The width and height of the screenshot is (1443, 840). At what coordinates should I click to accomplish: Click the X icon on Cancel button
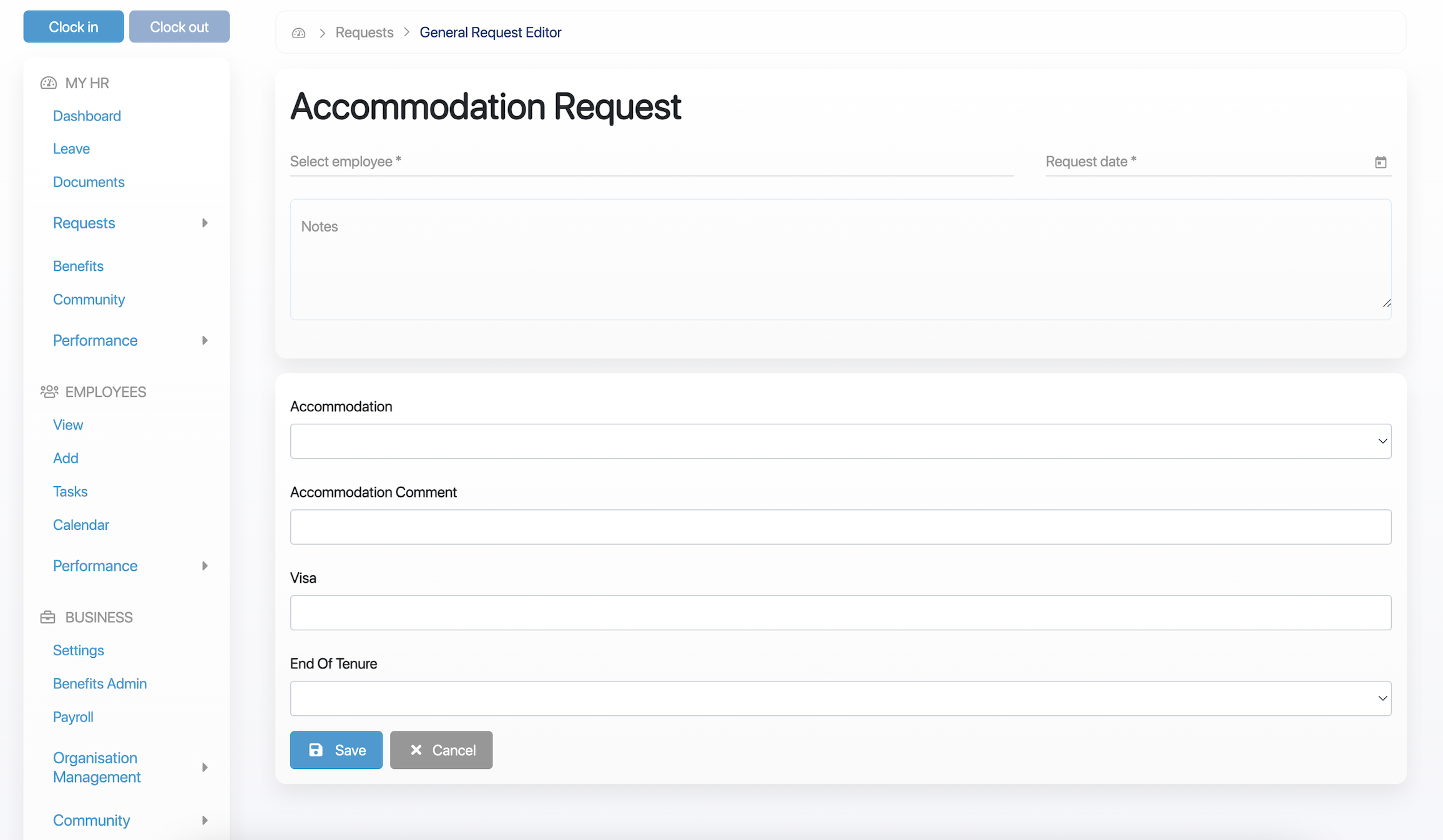tap(416, 750)
